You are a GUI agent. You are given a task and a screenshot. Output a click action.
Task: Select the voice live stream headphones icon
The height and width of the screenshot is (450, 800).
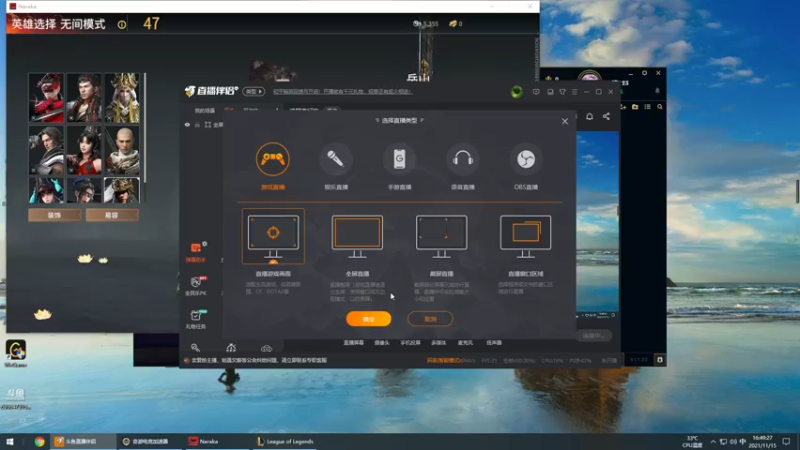click(463, 159)
